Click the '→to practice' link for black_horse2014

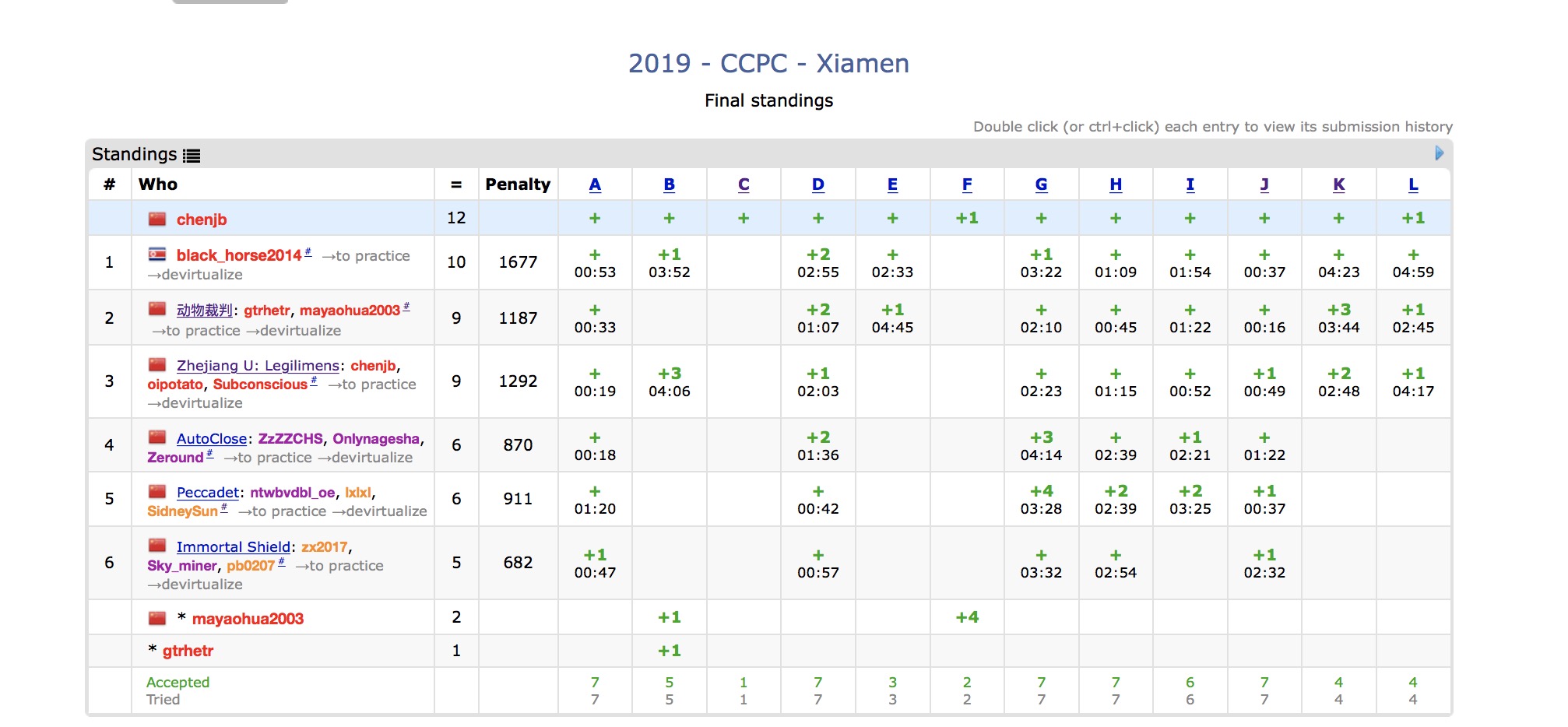[x=366, y=256]
